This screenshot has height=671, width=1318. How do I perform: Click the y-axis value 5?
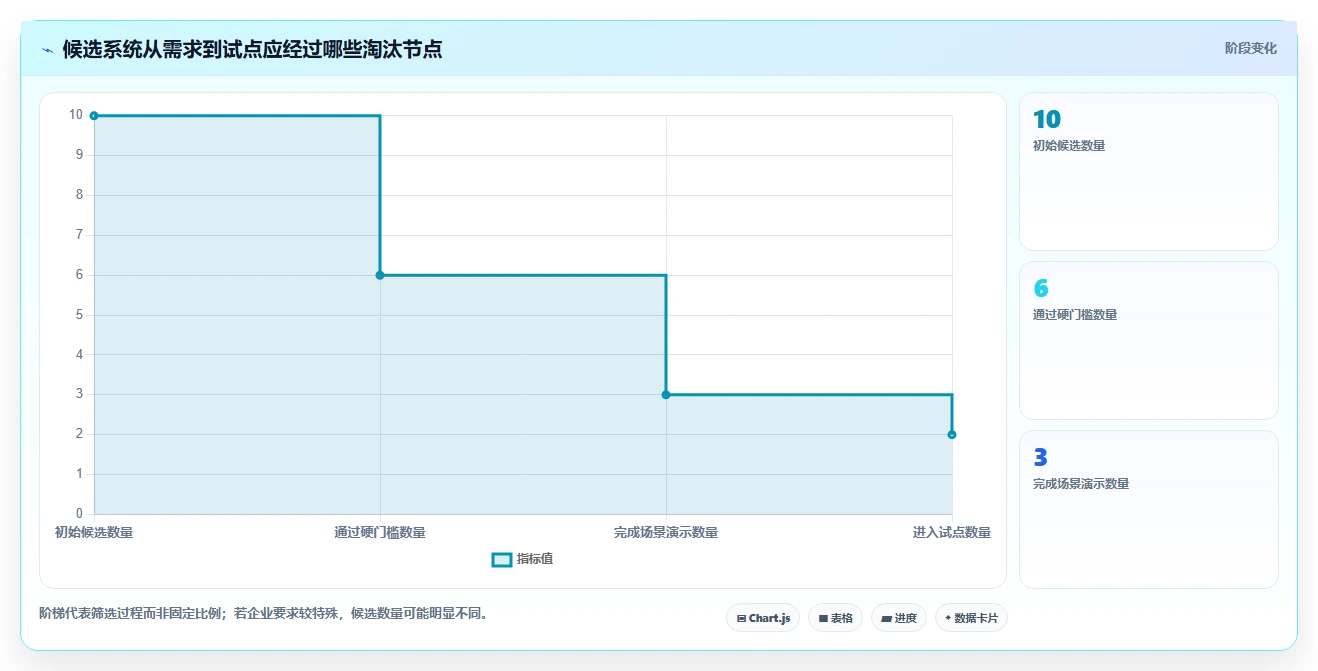point(79,315)
